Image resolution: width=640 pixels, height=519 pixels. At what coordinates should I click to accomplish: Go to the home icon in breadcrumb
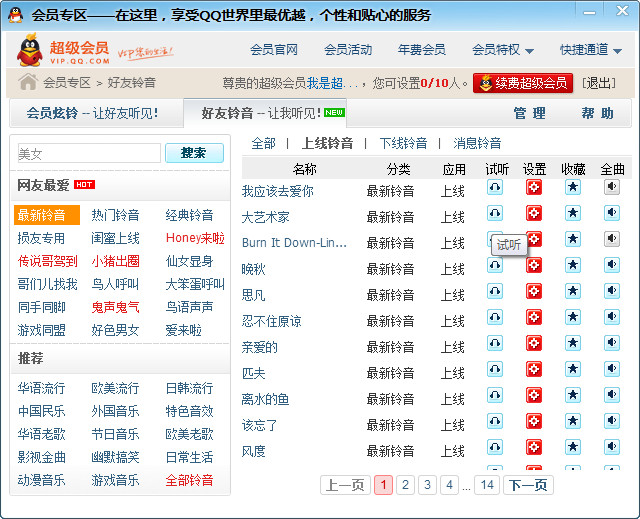click(28, 82)
